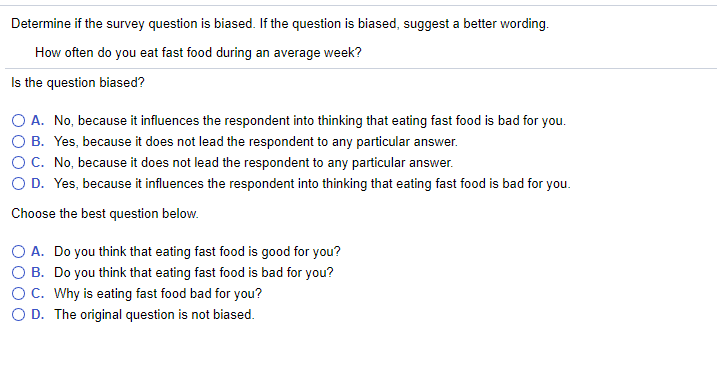Screen dimensions: 717x390
Task: Choose radio C: Why is eating fast food bad
Action: pos(18,294)
